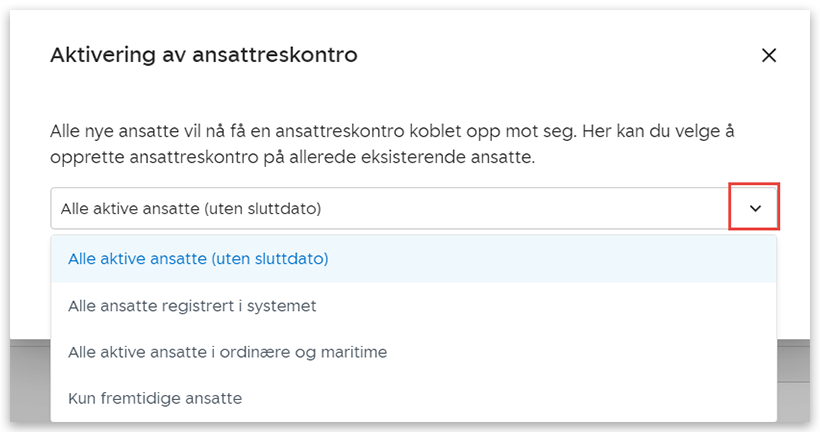
Task: Click the description paragraph about ansattreskonto
Action: [400, 145]
